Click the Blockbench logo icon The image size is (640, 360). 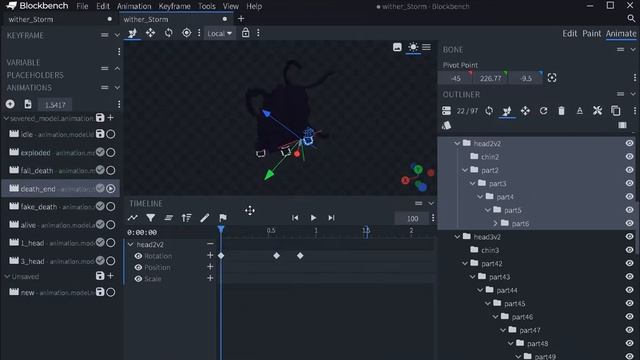tap(11, 6)
